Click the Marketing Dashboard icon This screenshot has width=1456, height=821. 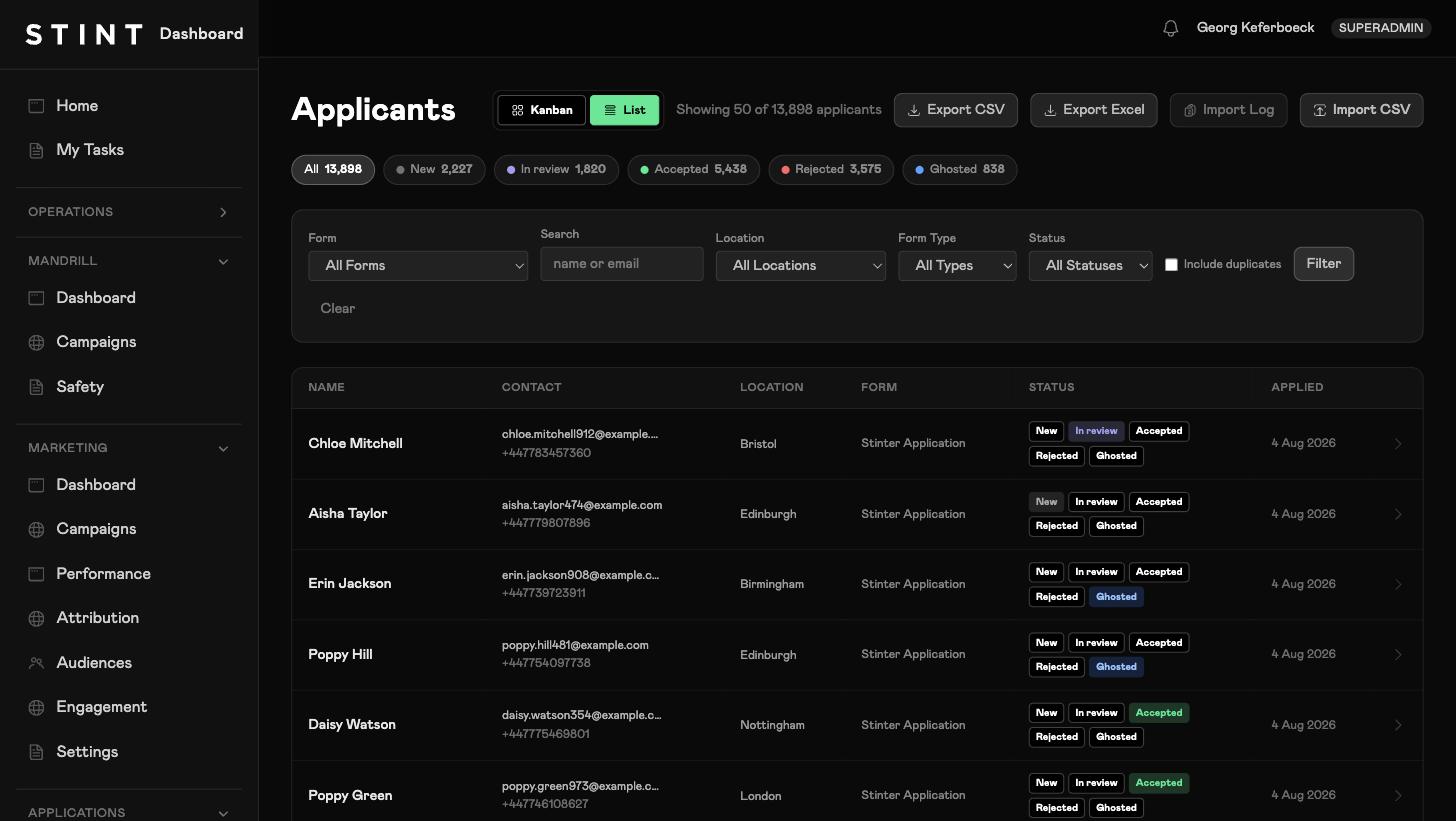click(x=36, y=485)
